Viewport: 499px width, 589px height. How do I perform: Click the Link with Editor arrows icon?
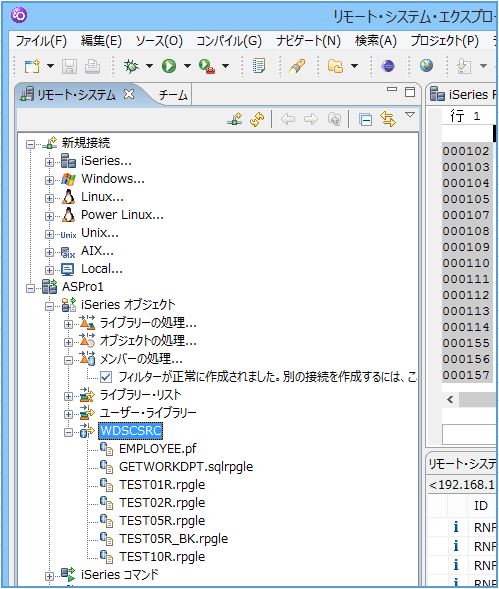tap(388, 119)
